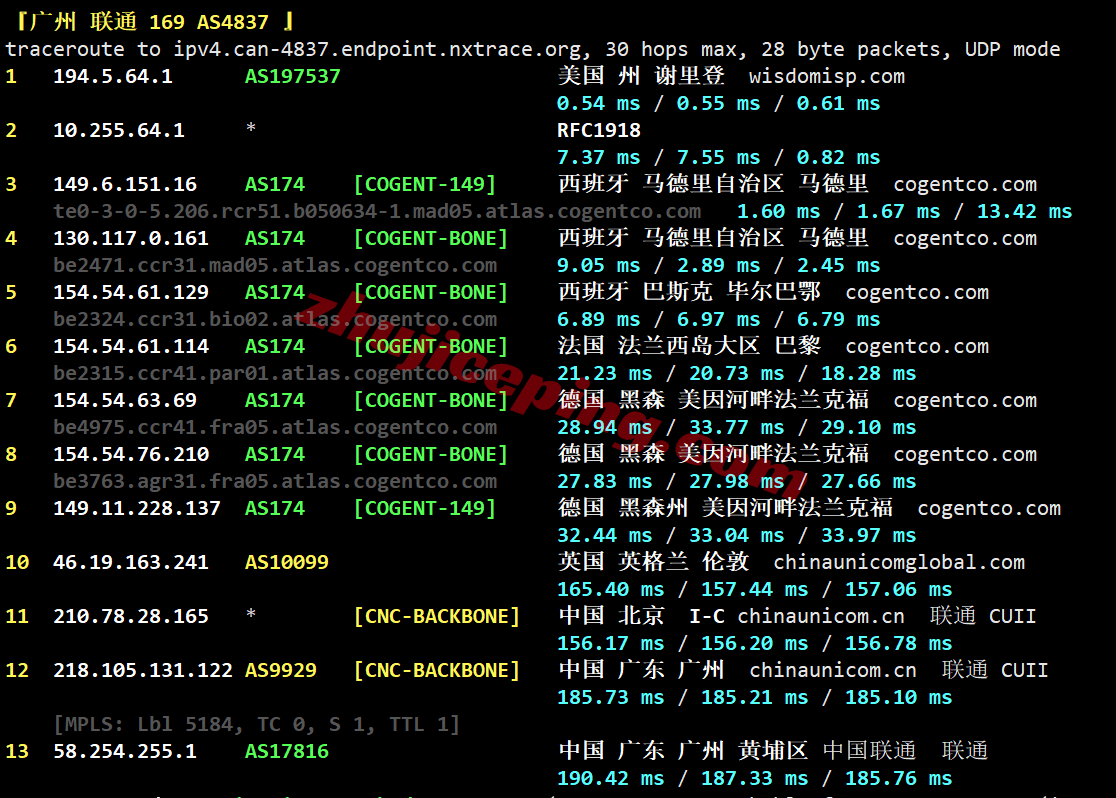The width and height of the screenshot is (1116, 798).
Task: Select IP 154.54.76.210
Action: click(x=131, y=455)
